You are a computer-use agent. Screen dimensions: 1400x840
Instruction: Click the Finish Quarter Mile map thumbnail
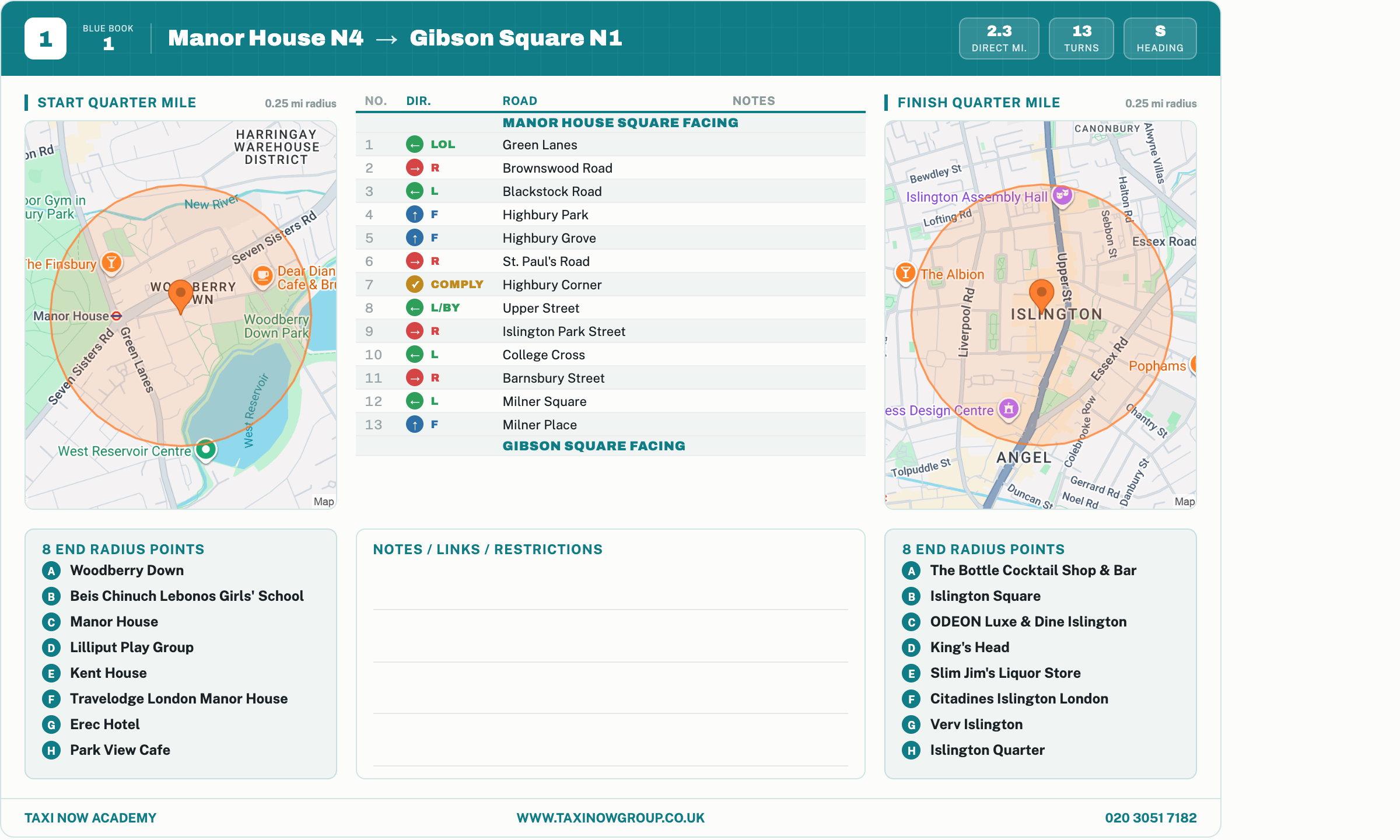pos(1041,315)
